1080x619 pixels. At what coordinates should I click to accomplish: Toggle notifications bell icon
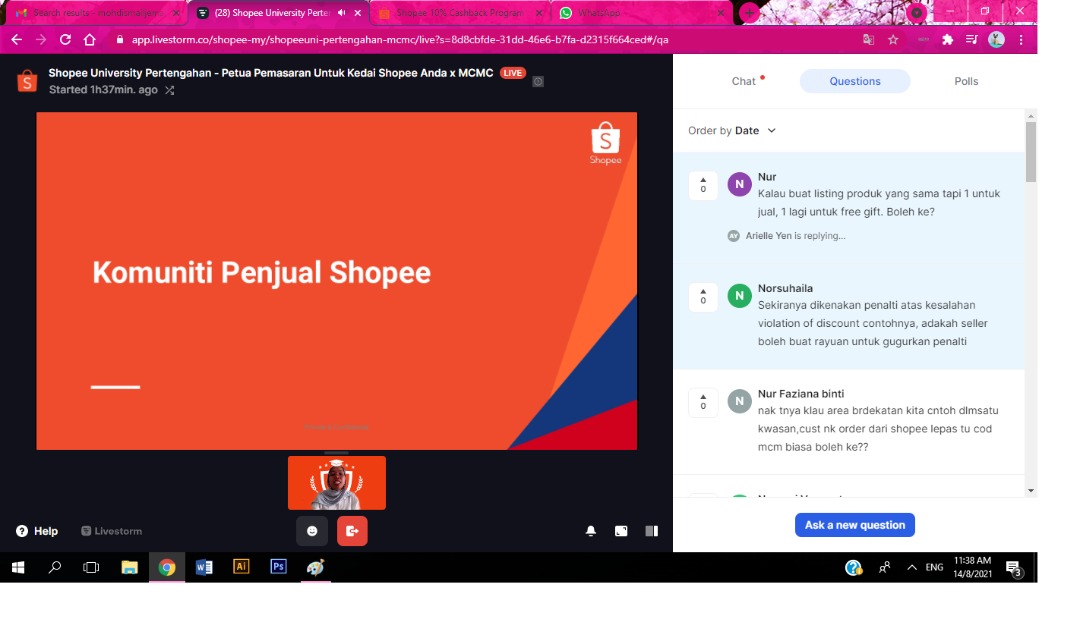590,531
